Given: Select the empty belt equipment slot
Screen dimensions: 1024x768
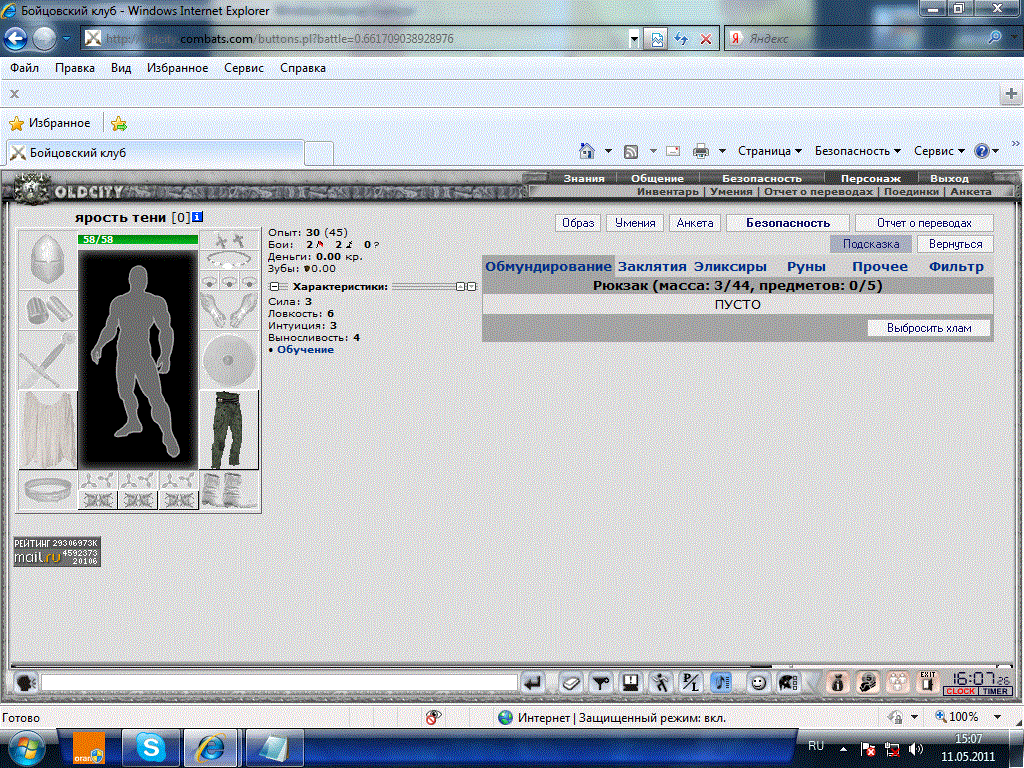Looking at the screenshot, I should (48, 490).
